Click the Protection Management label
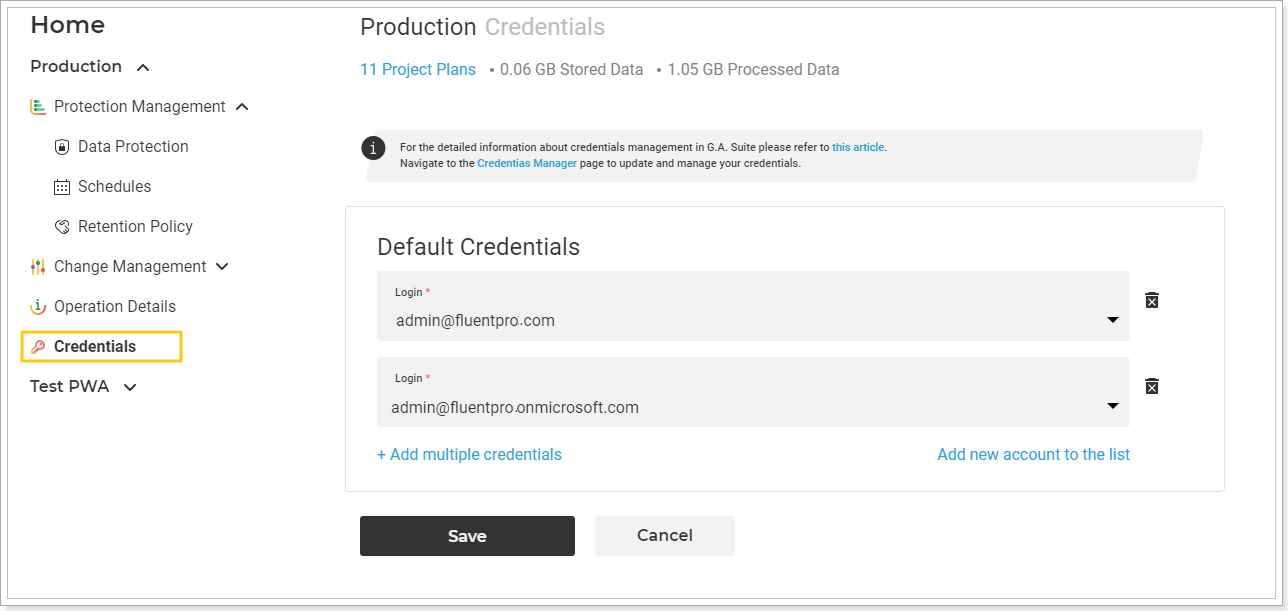This screenshot has width=1288, height=611. tap(140, 107)
